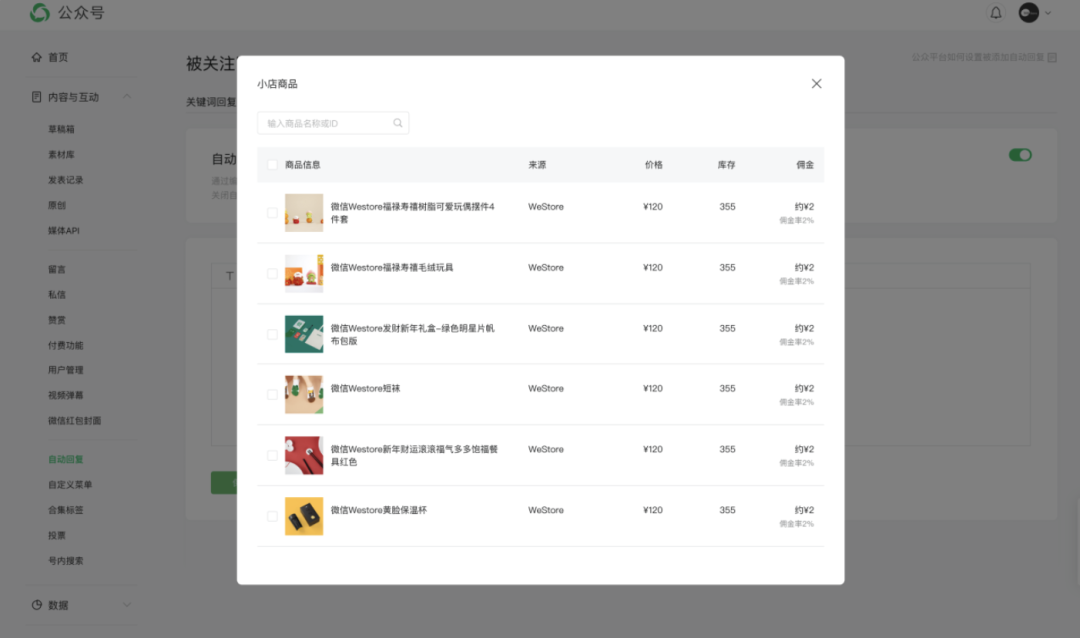The height and width of the screenshot is (638, 1080).
Task: Expand the 数据 section chevron
Action: (x=127, y=605)
